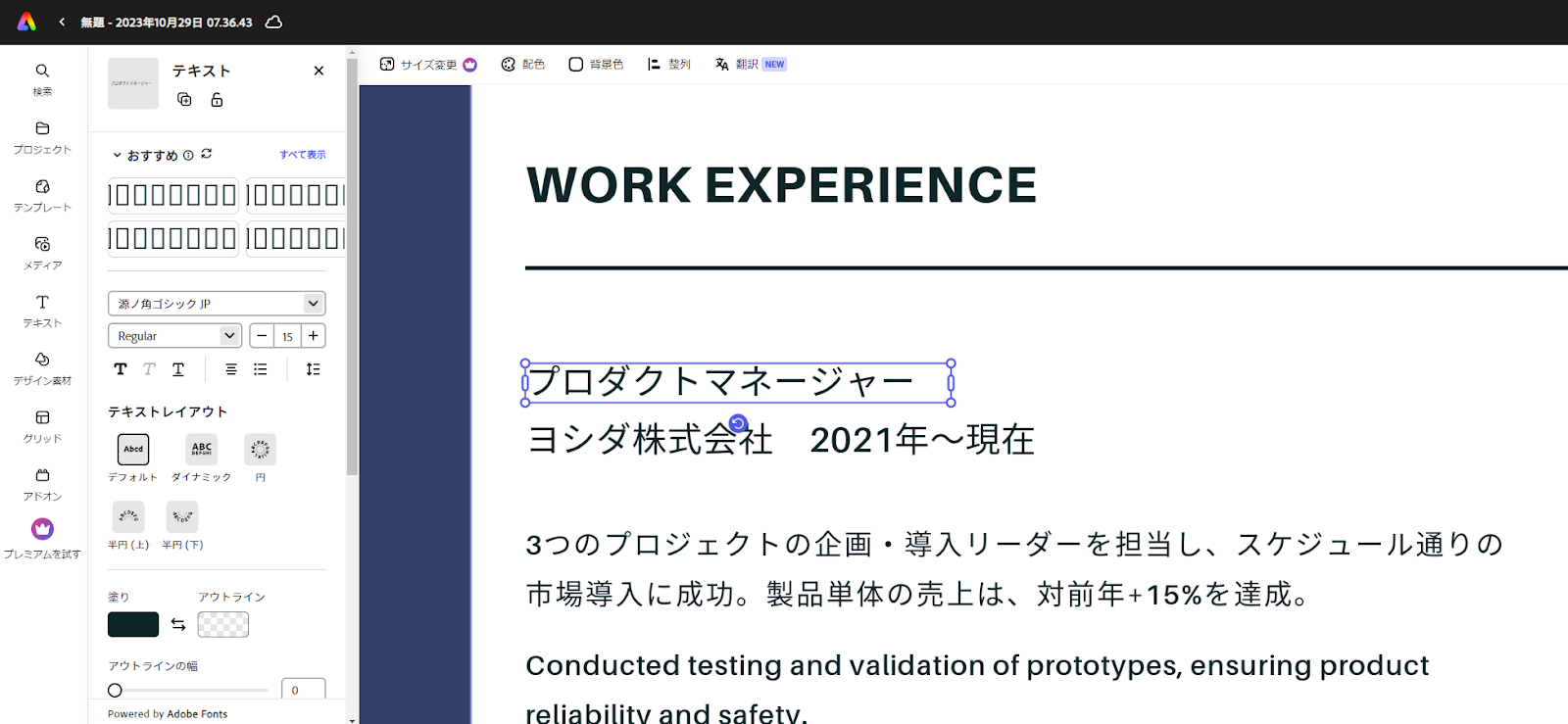
Task: Decrease the font size with minus
Action: point(262,336)
